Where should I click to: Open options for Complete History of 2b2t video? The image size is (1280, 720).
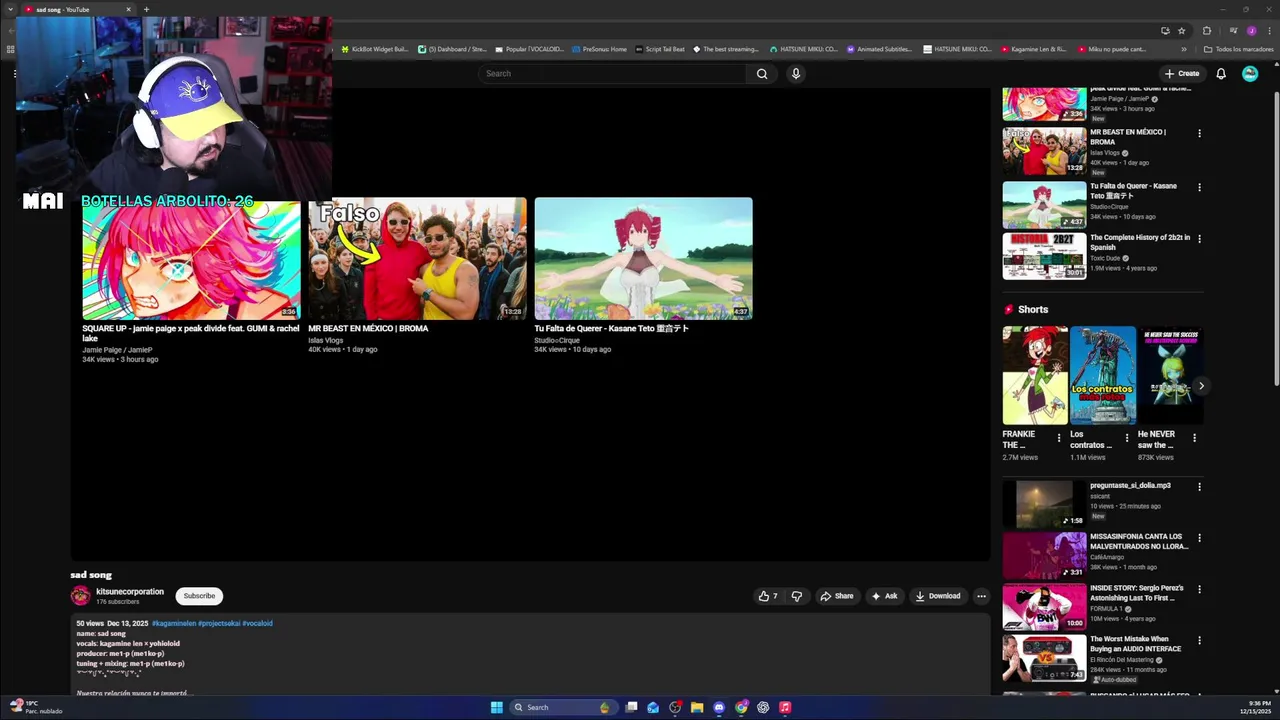1199,239
